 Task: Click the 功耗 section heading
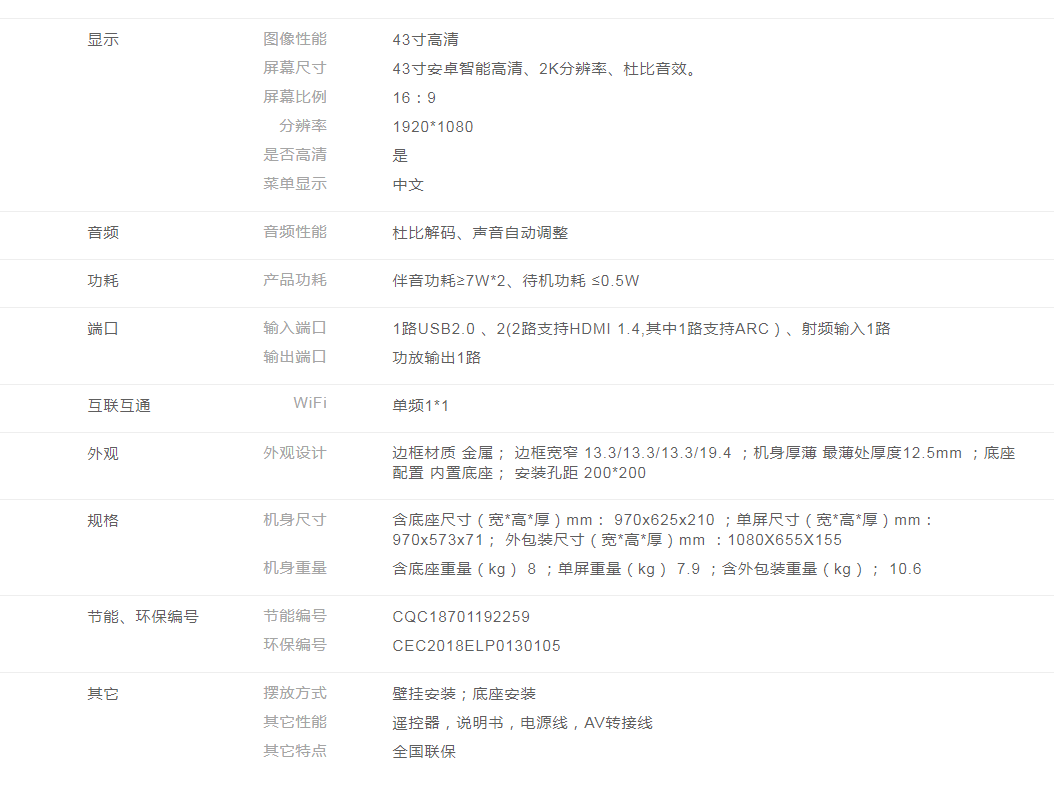pos(103,281)
